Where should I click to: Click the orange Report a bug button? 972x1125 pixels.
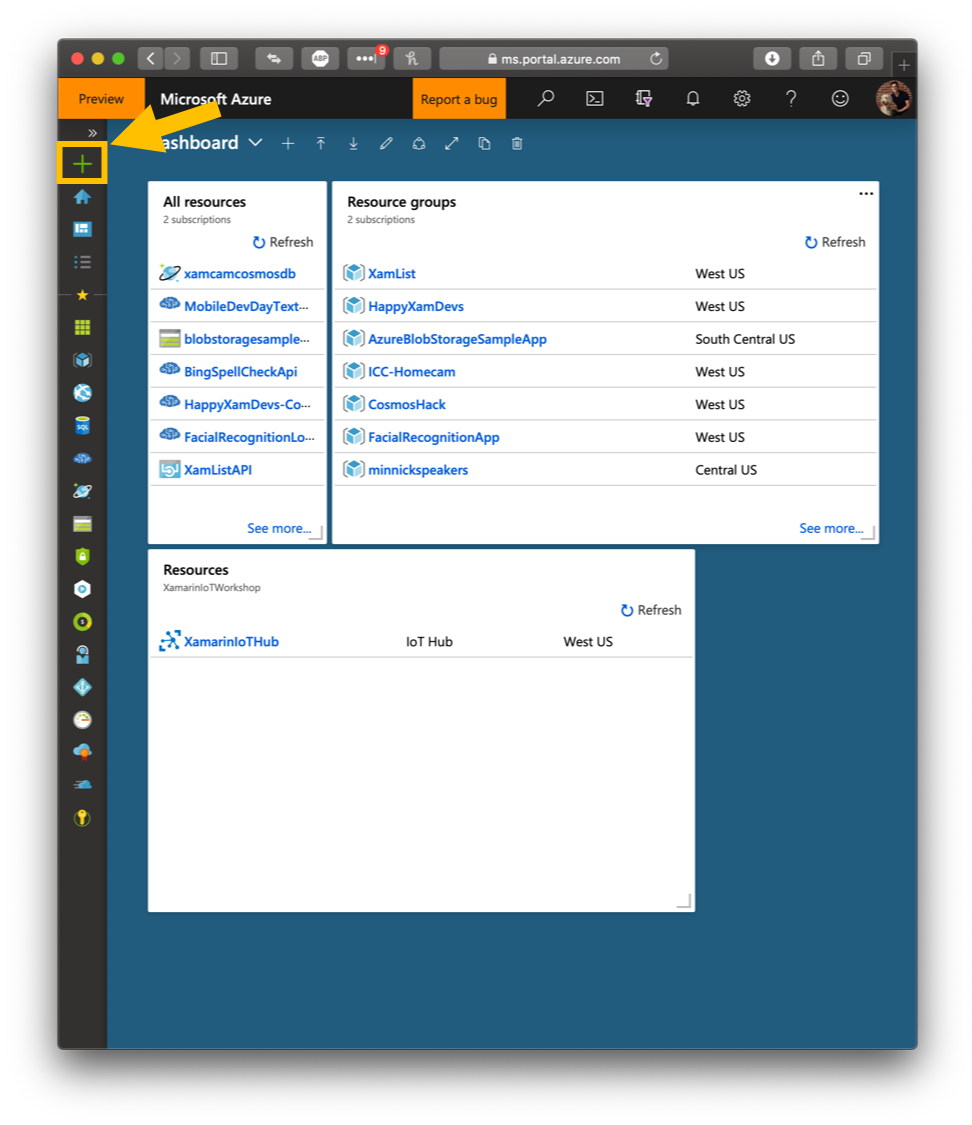click(x=459, y=99)
